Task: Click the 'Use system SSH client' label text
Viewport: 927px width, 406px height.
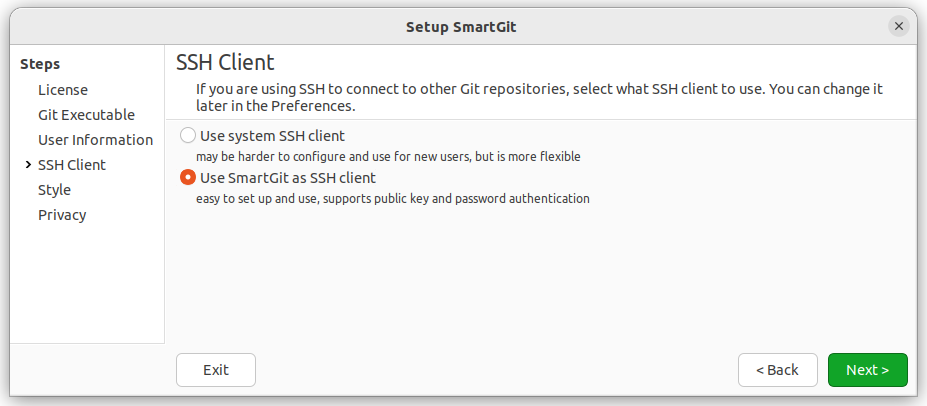Action: (272, 136)
